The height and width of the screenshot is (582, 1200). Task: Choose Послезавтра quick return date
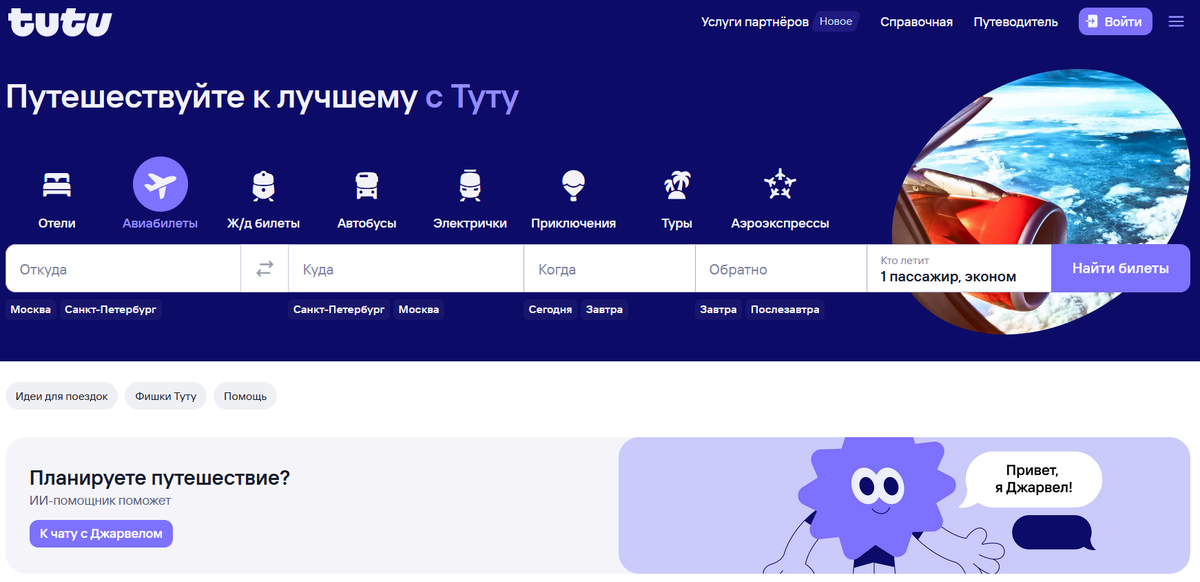click(x=785, y=310)
